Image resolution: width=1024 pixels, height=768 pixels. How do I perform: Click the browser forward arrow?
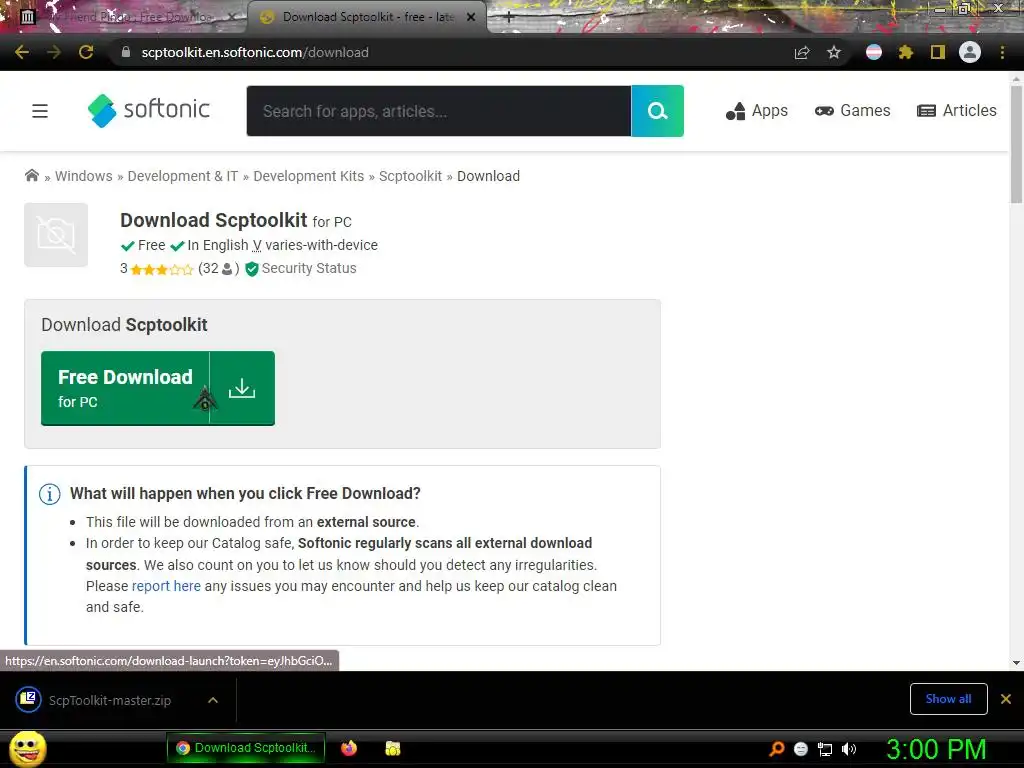(x=54, y=52)
